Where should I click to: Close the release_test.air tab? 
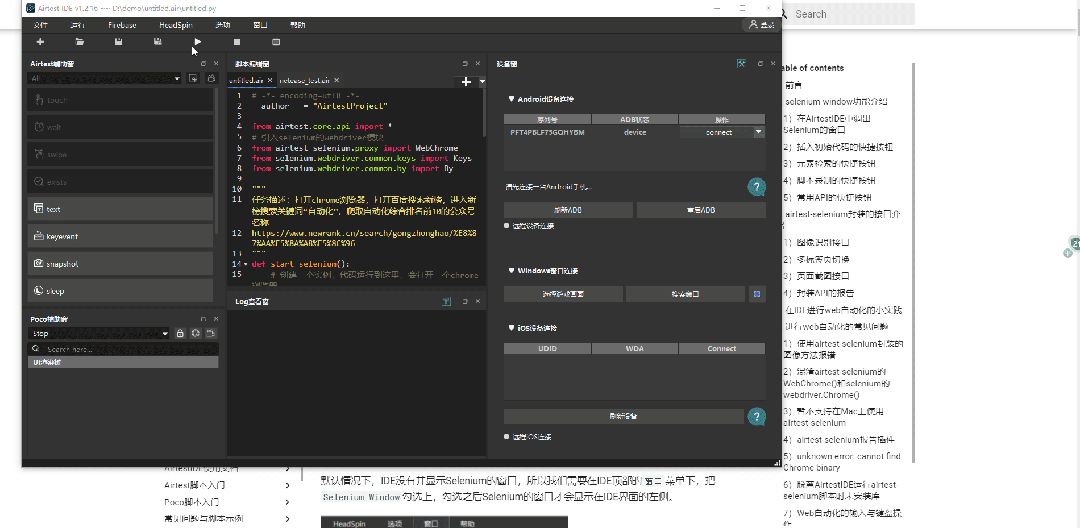[x=336, y=81]
